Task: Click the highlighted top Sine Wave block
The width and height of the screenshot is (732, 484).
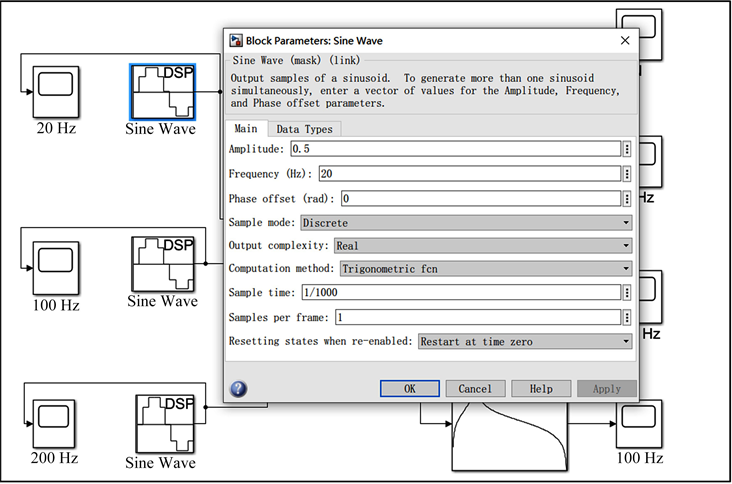Action: tap(162, 92)
